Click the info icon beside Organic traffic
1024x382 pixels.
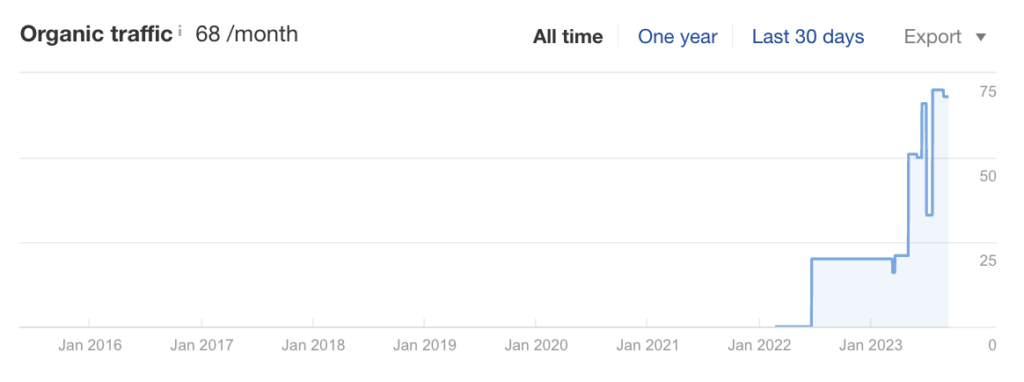[x=180, y=31]
